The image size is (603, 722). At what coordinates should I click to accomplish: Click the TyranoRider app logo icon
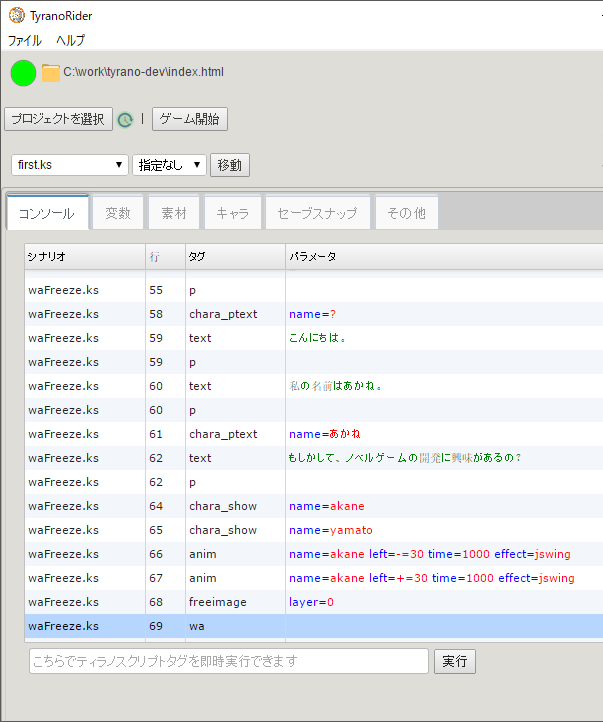(x=17, y=15)
